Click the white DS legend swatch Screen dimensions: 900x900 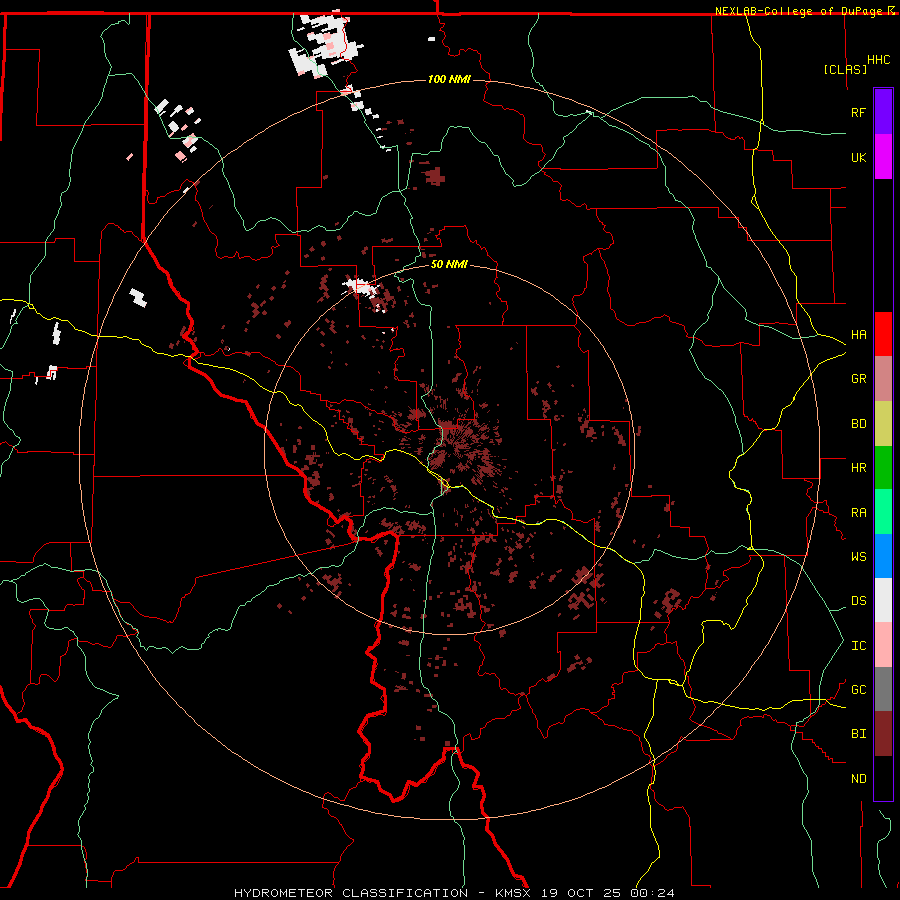(883, 600)
